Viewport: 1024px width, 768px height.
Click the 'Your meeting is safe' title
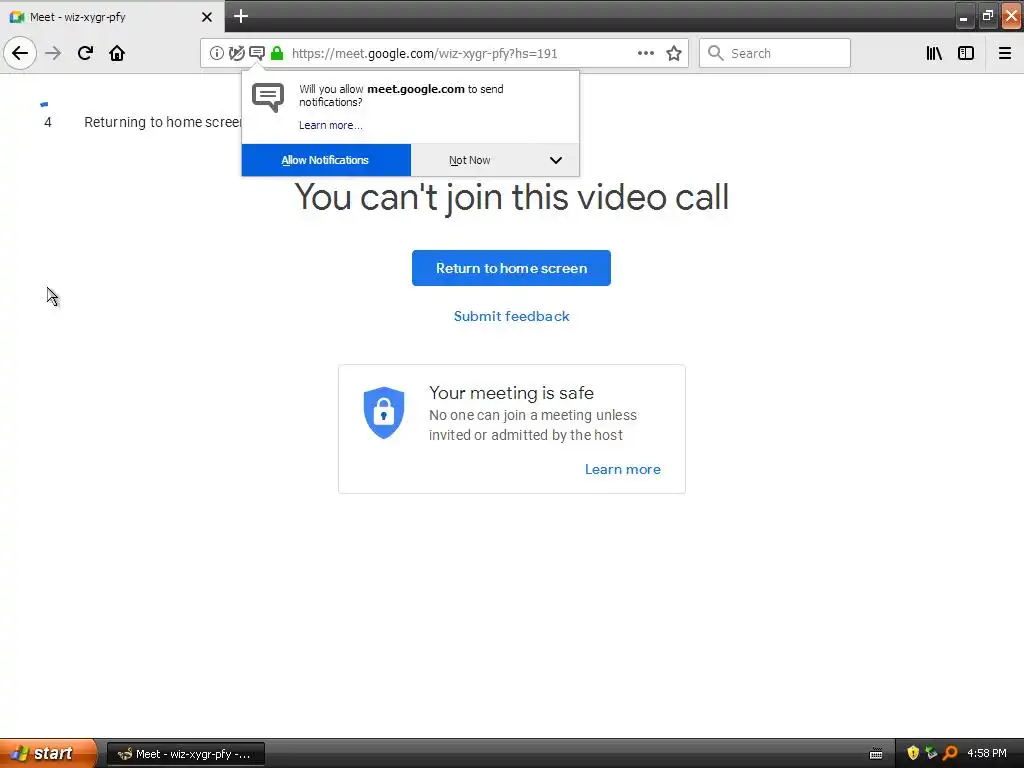point(511,393)
